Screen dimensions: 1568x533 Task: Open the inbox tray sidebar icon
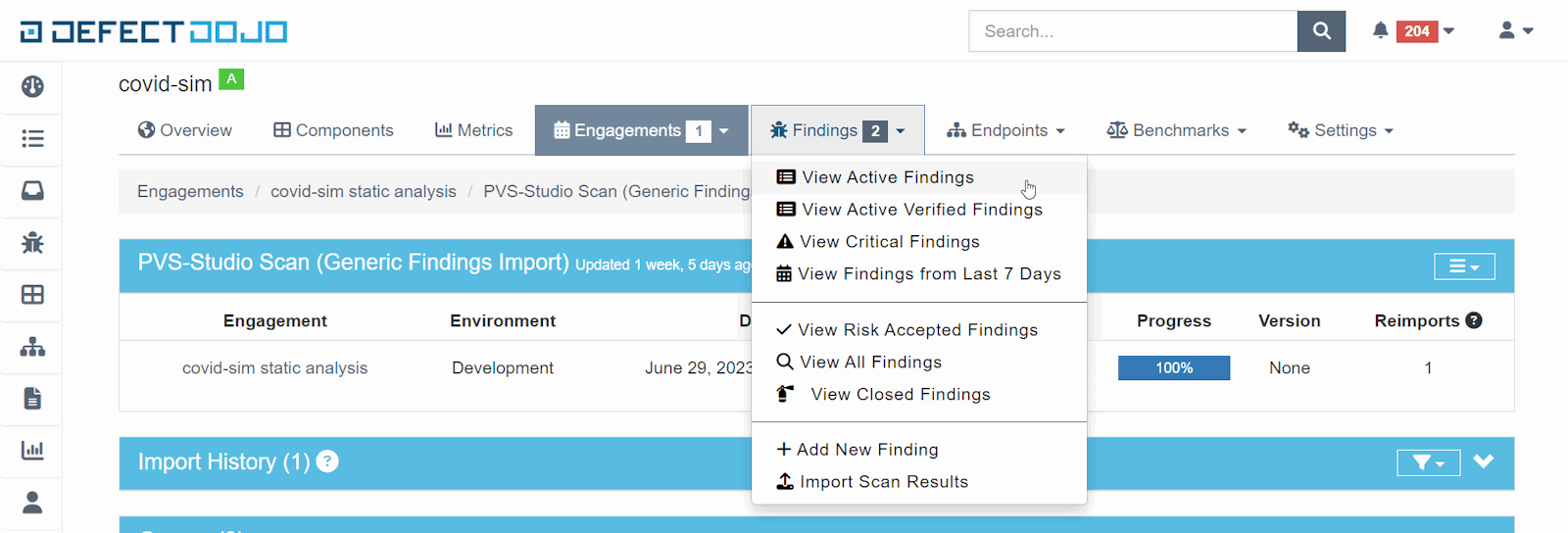pos(32,190)
